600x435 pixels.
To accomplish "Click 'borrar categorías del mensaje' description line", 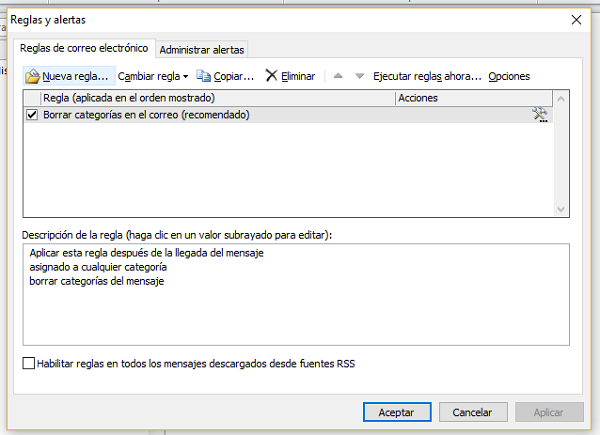I will pos(97,281).
